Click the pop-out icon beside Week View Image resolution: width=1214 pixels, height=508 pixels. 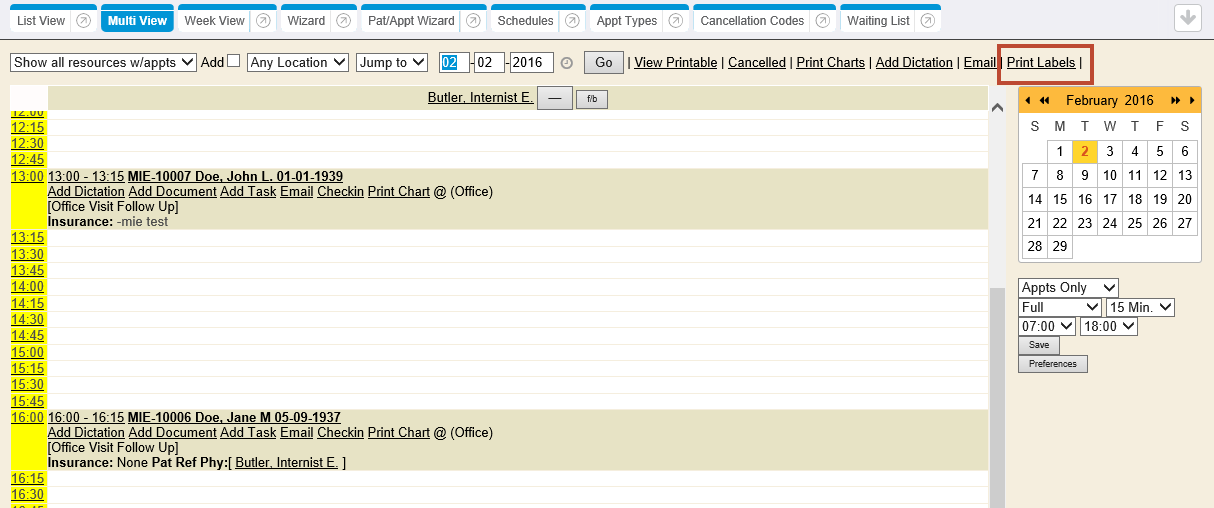click(x=262, y=21)
